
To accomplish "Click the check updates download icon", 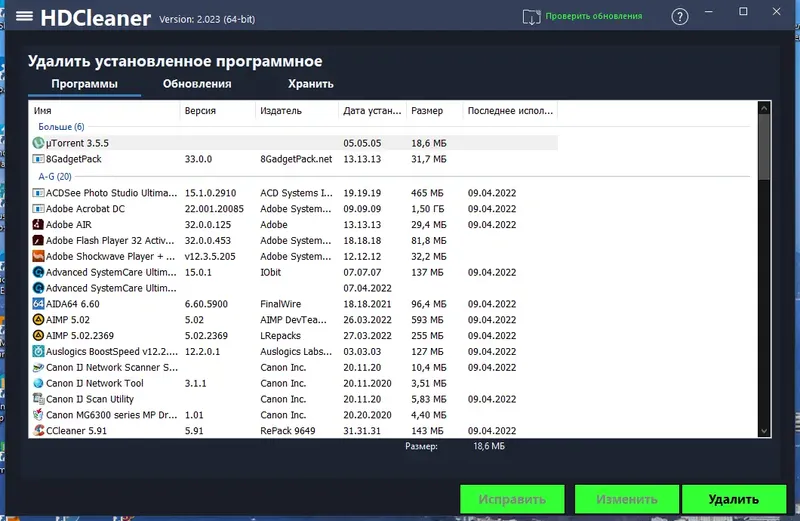I will (531, 17).
